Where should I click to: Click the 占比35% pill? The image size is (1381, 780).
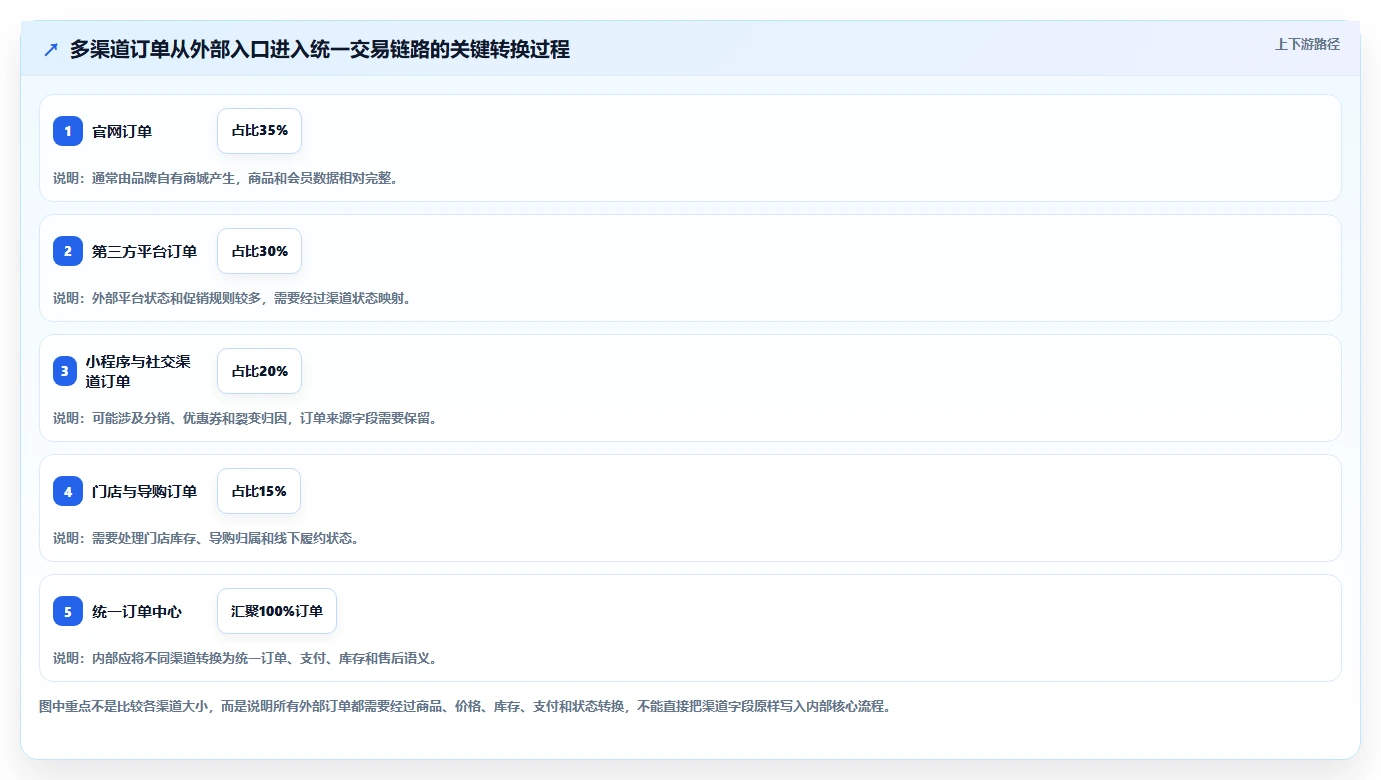coord(259,131)
